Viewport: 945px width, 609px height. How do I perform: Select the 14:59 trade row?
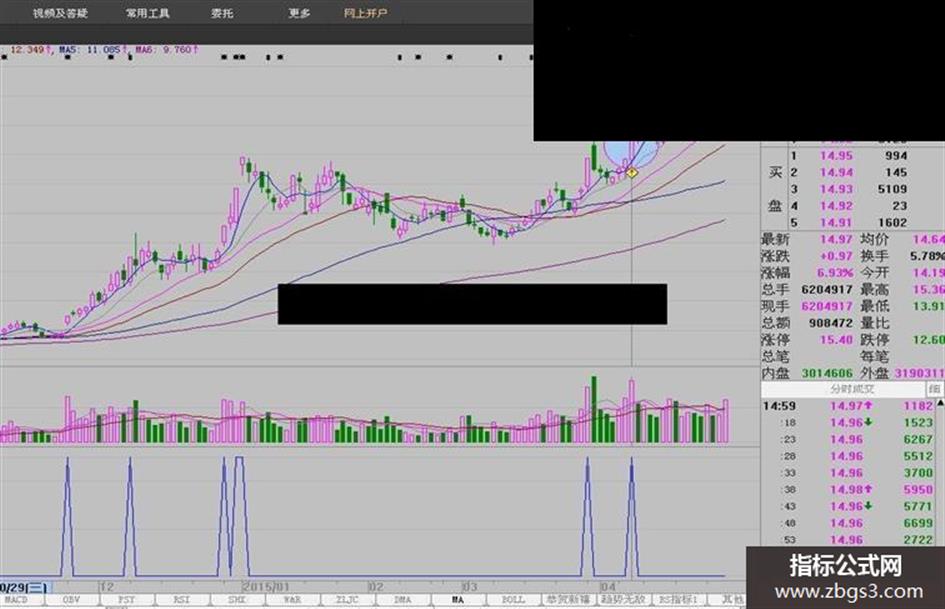click(849, 406)
